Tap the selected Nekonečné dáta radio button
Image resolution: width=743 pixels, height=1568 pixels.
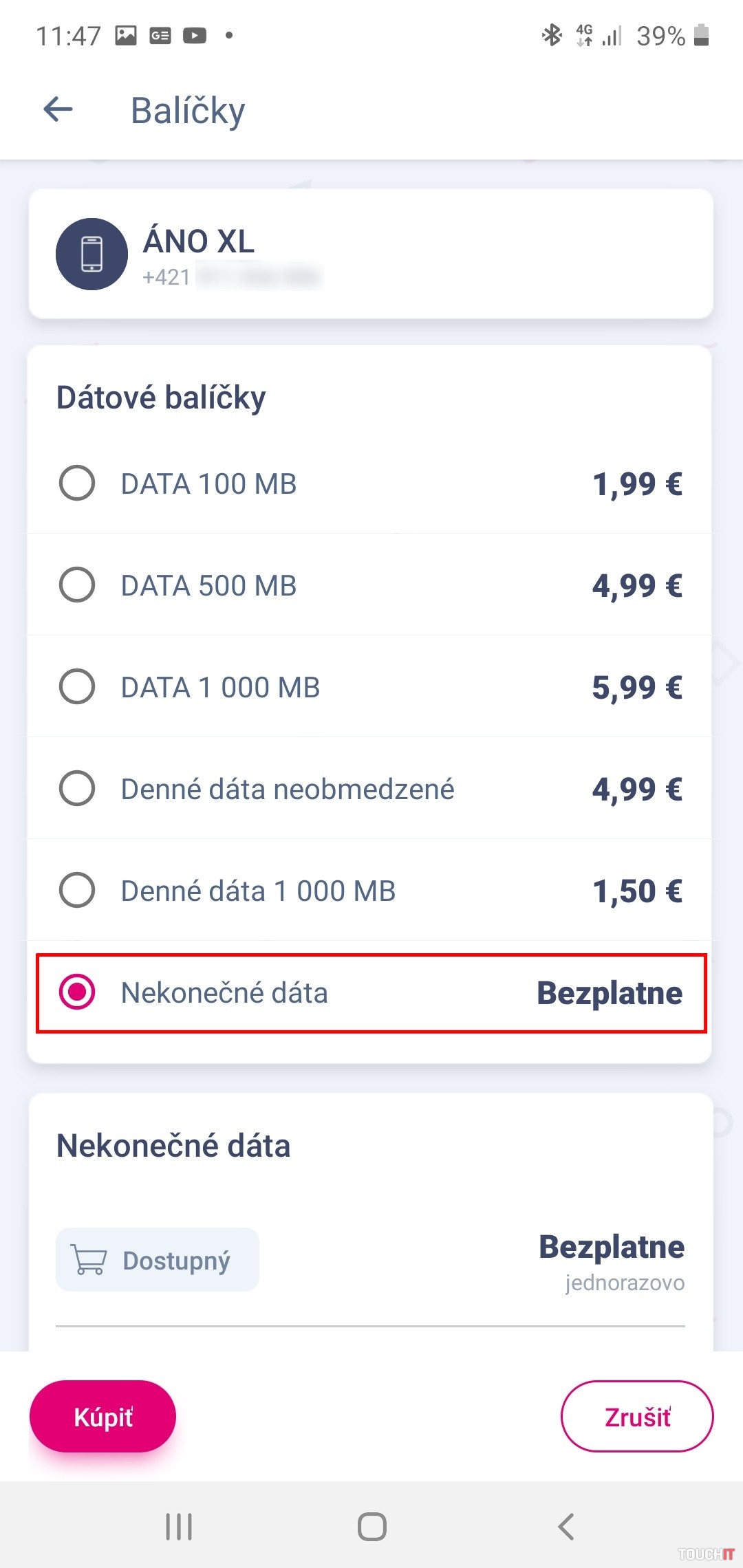click(77, 992)
